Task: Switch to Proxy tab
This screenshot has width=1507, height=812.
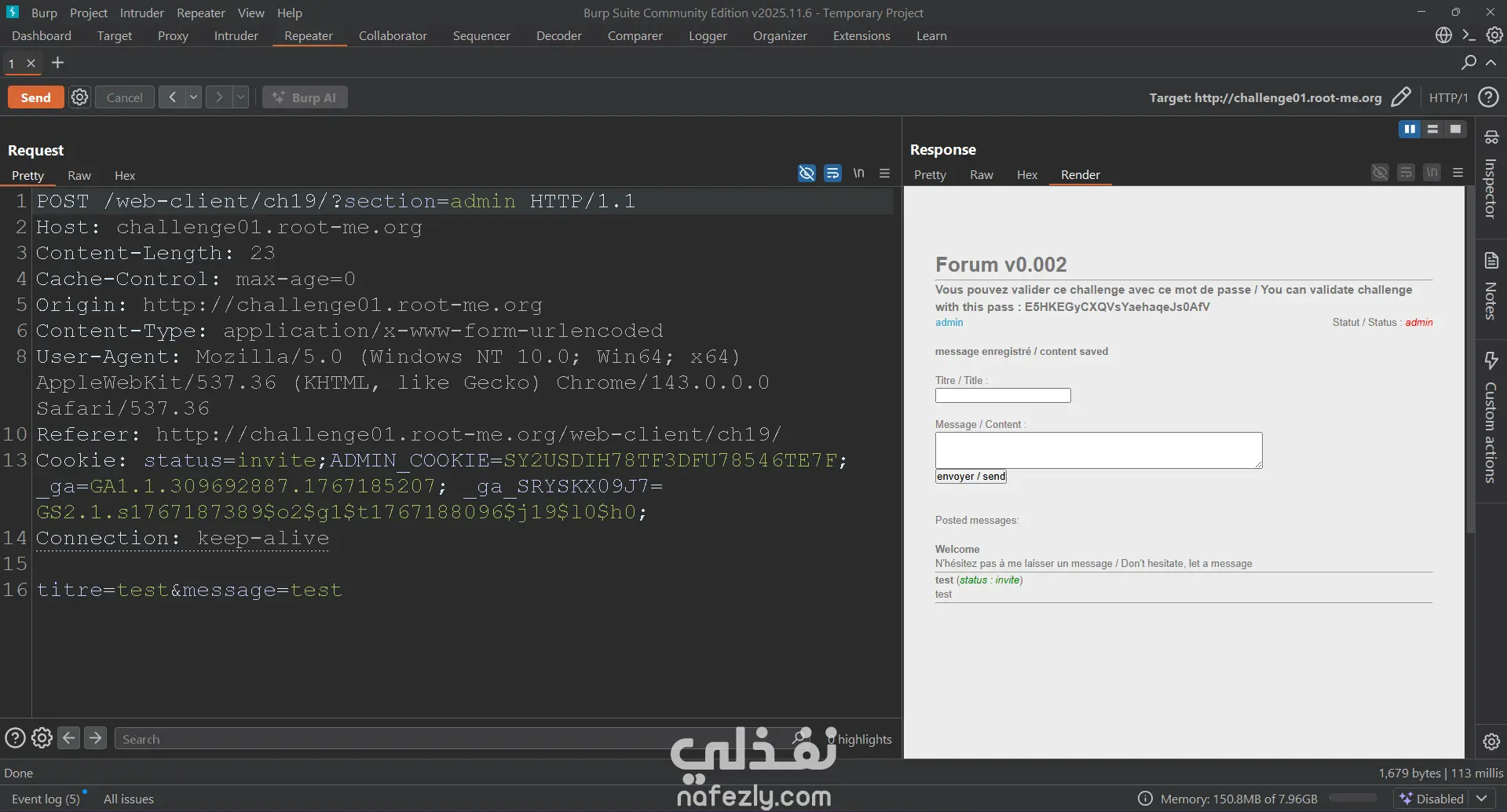Action: [x=173, y=36]
